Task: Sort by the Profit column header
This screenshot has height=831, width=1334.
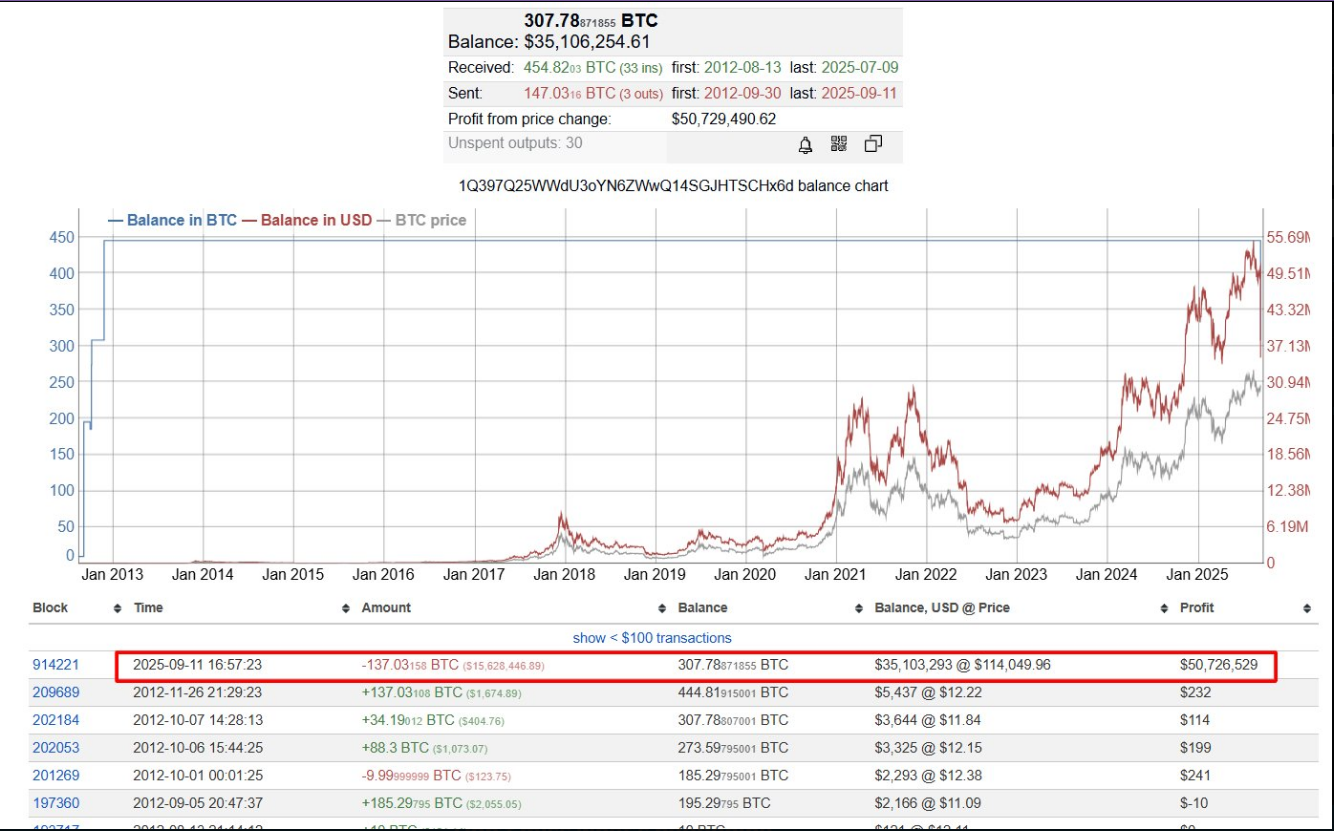Action: (1196, 608)
